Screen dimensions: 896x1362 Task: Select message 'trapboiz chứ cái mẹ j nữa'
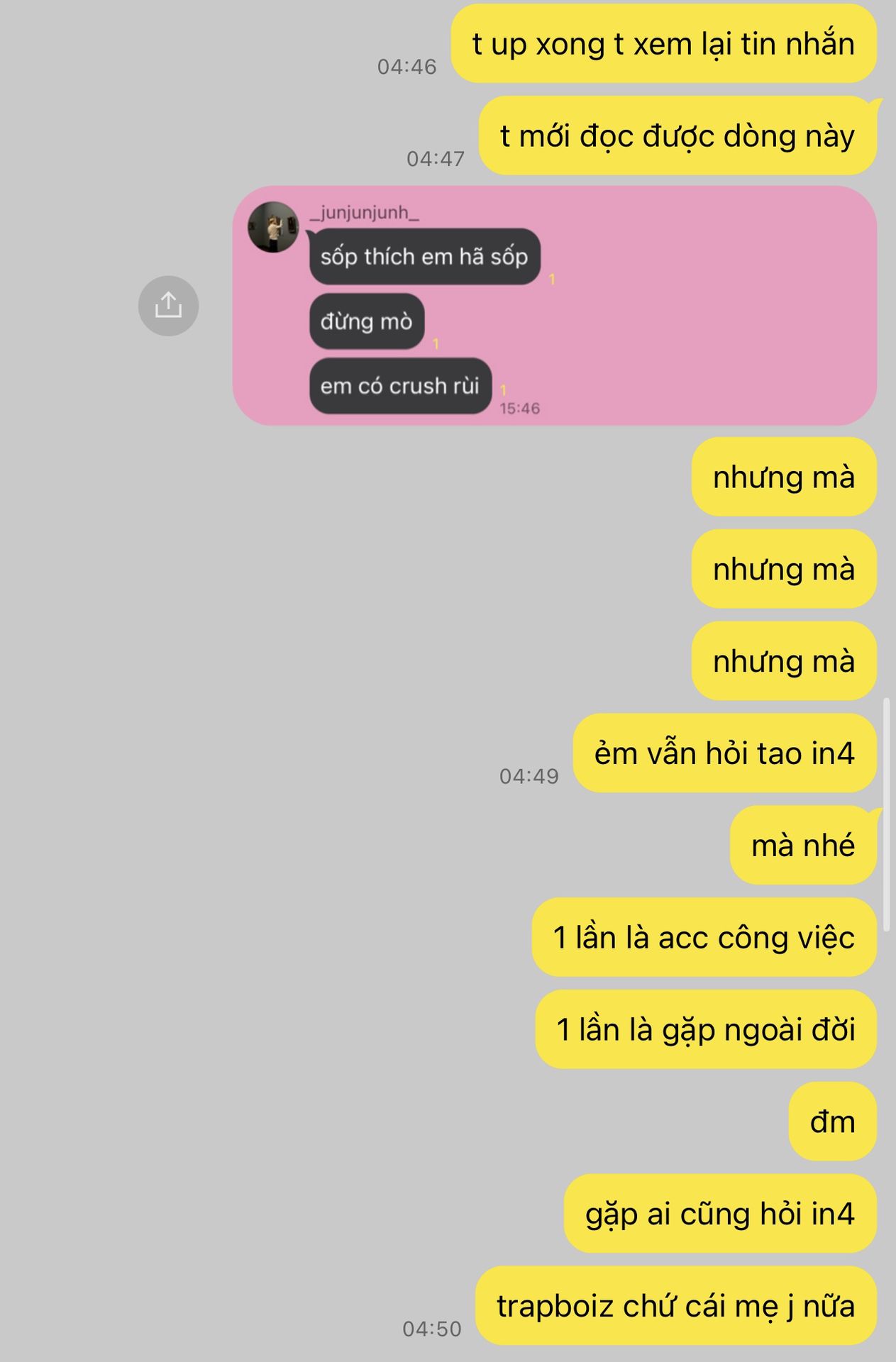click(x=676, y=1306)
